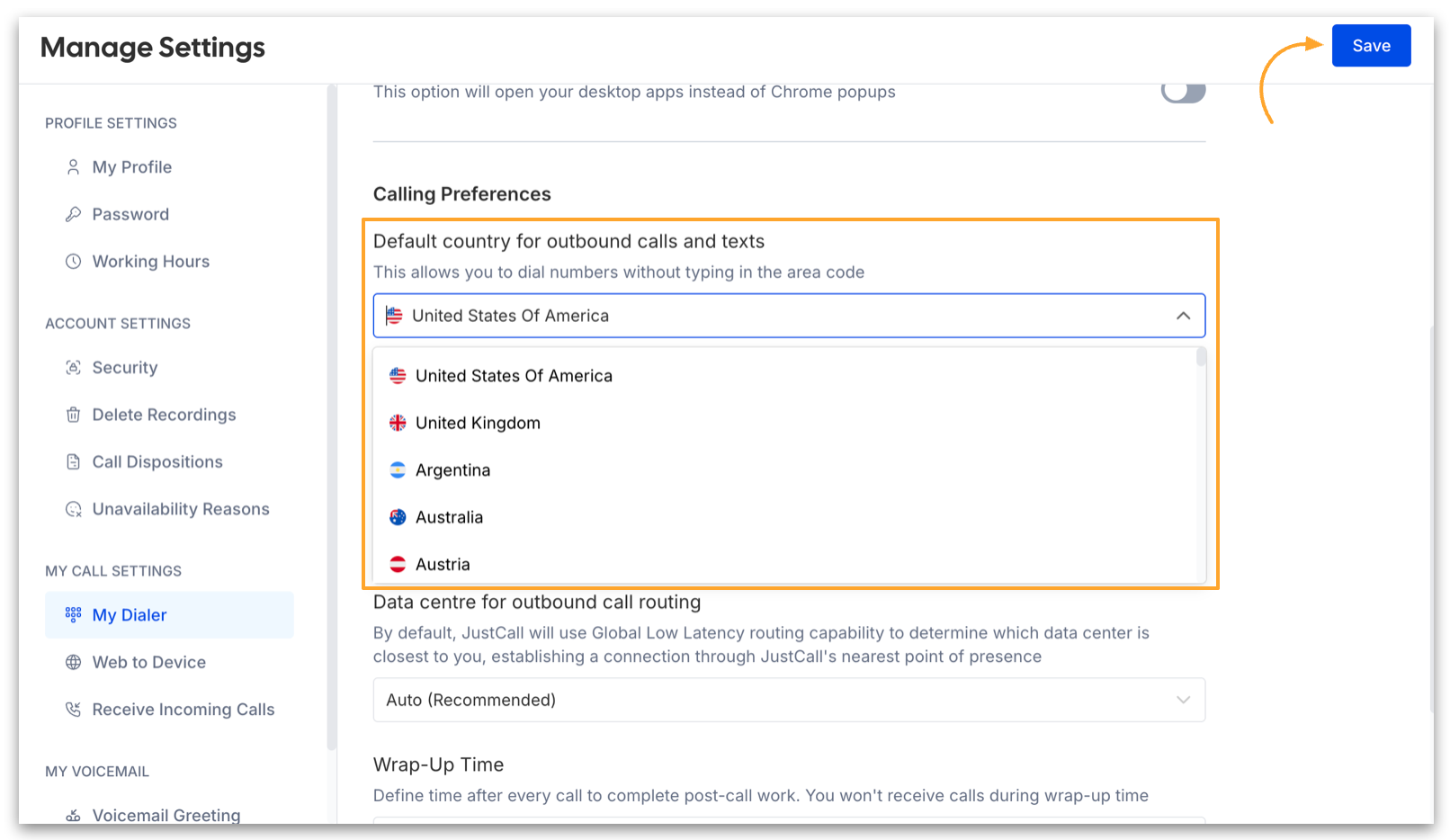Image resolution: width=1450 pixels, height=840 pixels.
Task: Collapse the default country dropdown chevron
Action: pyautogui.click(x=1183, y=316)
